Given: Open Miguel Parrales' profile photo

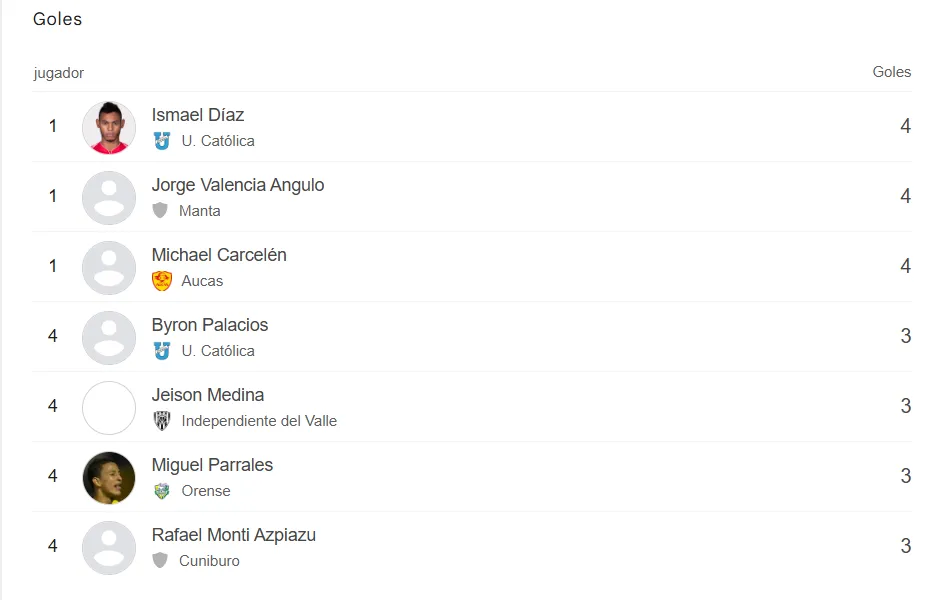Looking at the screenshot, I should click(109, 477).
